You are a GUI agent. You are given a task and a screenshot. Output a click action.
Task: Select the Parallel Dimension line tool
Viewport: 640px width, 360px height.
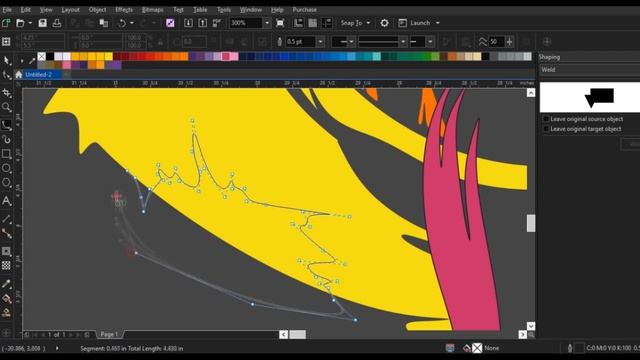[x=6, y=219]
